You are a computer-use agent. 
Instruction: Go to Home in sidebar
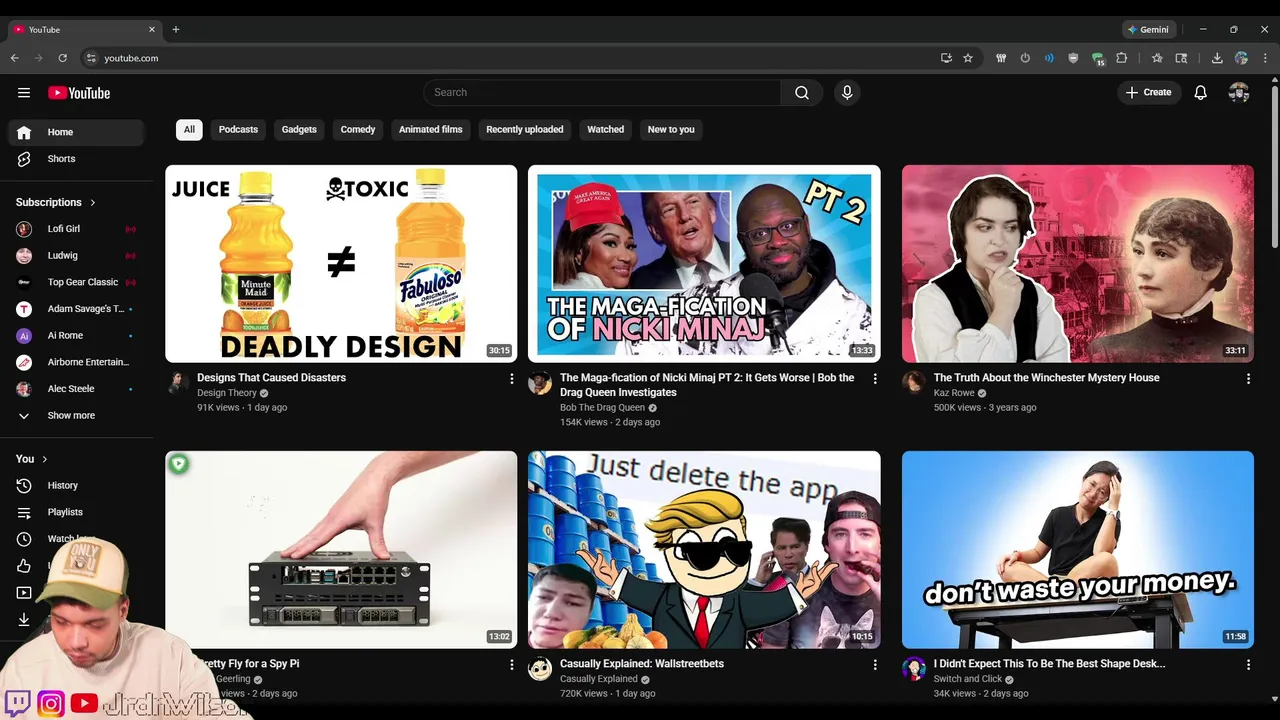pos(76,132)
